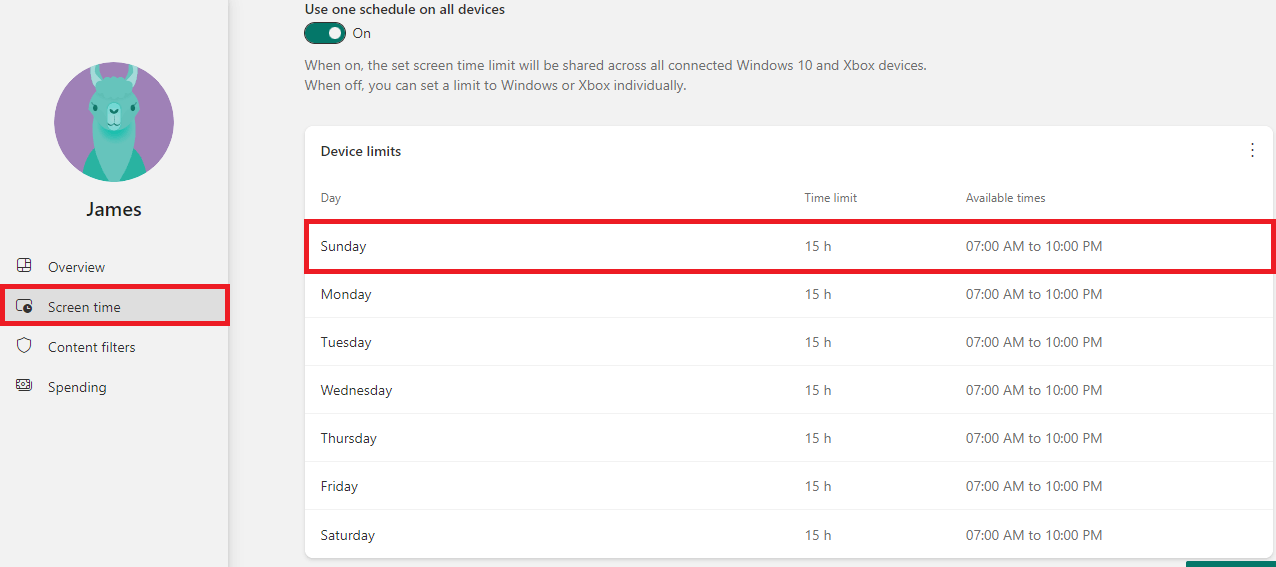The image size is (1276, 567).
Task: Go to Content filters section
Action: point(91,347)
